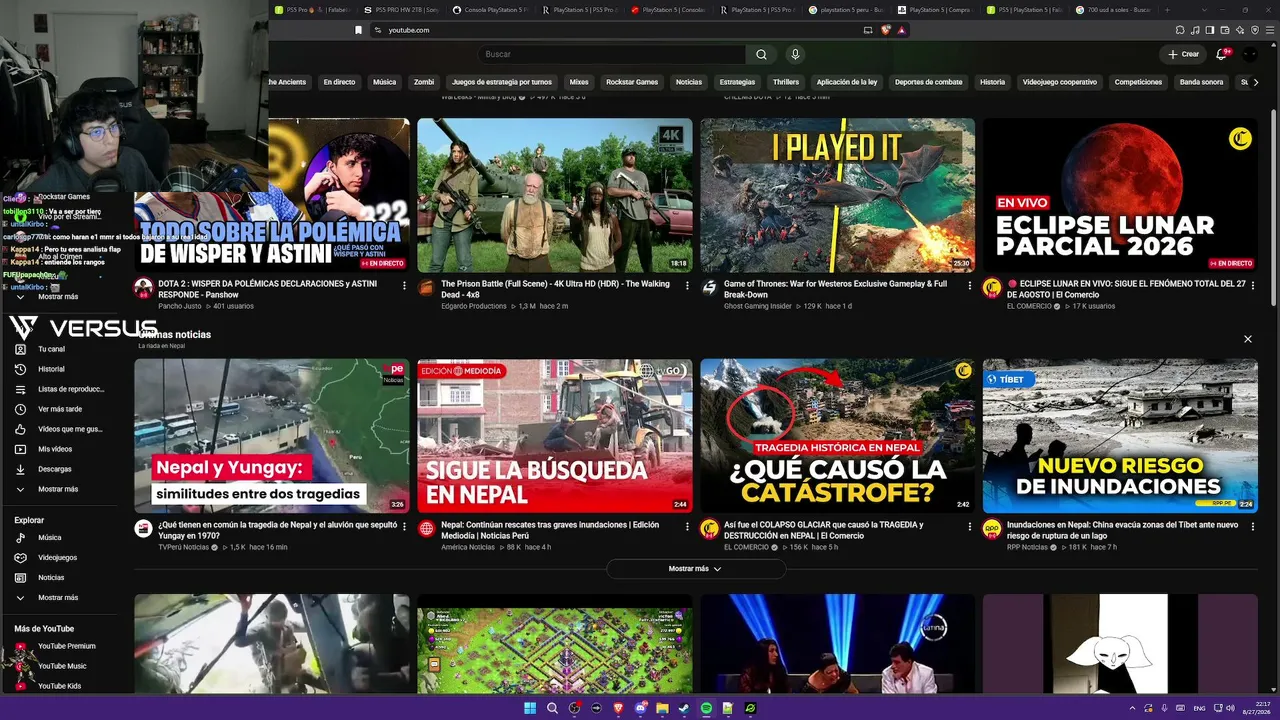Select the Zombi filter chip
This screenshot has height=720, width=1280.
pyautogui.click(x=424, y=82)
